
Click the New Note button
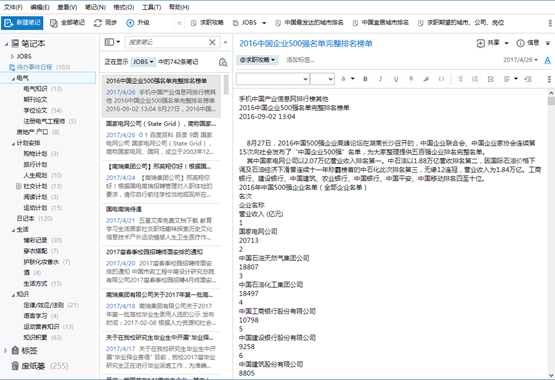pos(22,23)
